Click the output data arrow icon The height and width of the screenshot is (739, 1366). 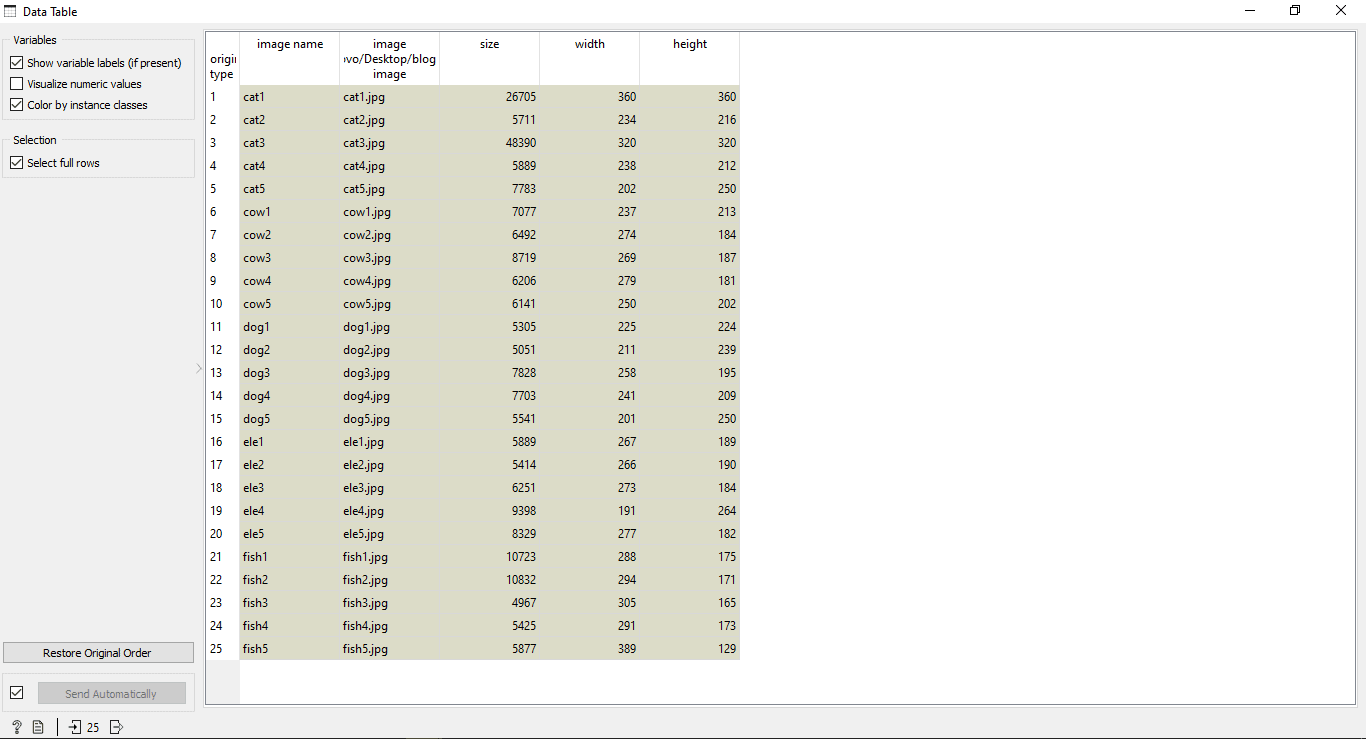116,727
